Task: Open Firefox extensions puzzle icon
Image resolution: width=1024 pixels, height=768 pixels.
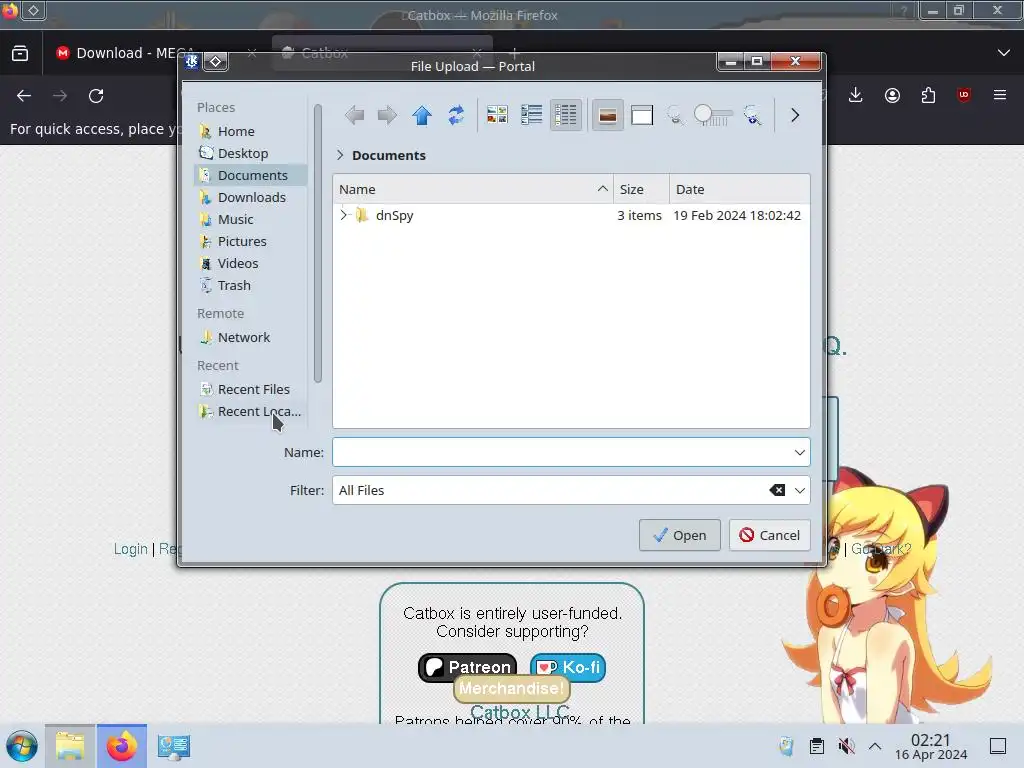Action: (x=928, y=95)
